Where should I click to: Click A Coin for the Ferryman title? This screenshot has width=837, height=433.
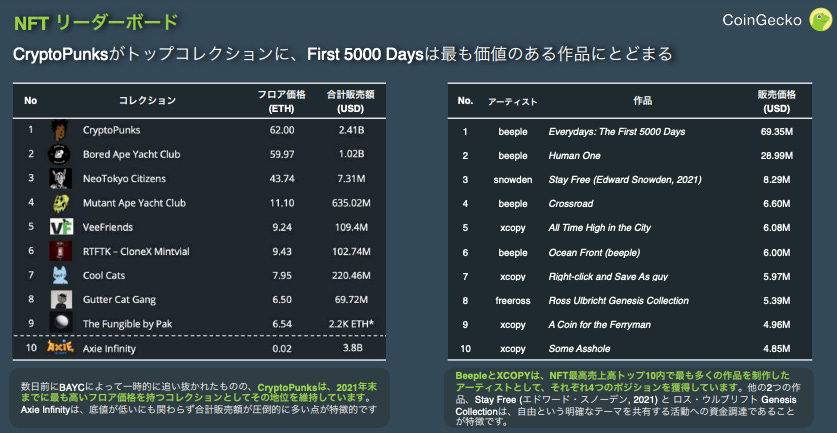(x=599, y=325)
